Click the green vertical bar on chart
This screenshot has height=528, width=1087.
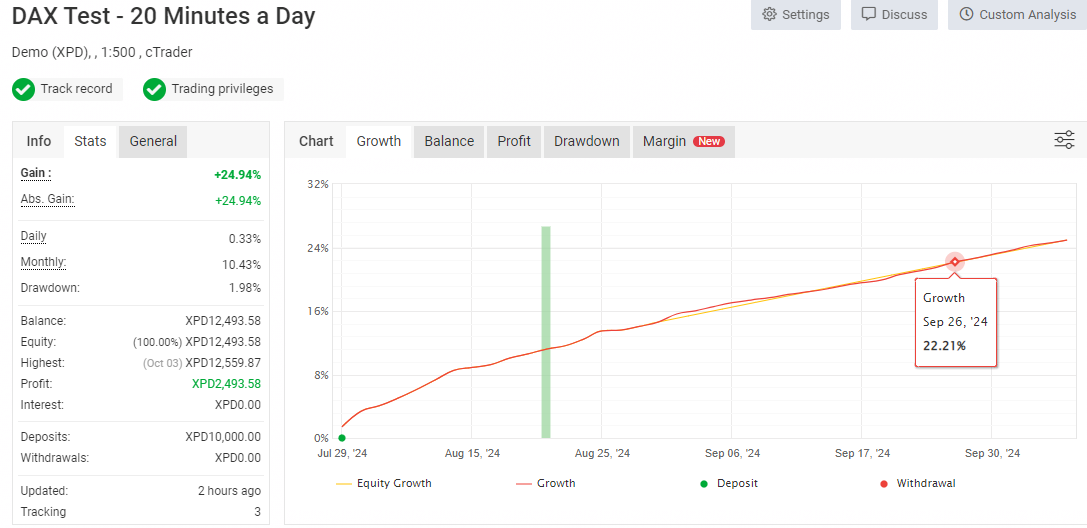[546, 332]
